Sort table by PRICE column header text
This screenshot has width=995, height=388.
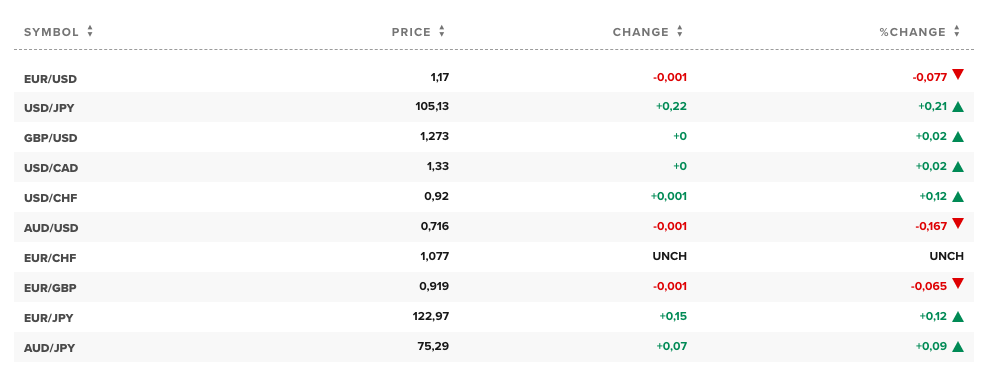pyautogui.click(x=411, y=32)
